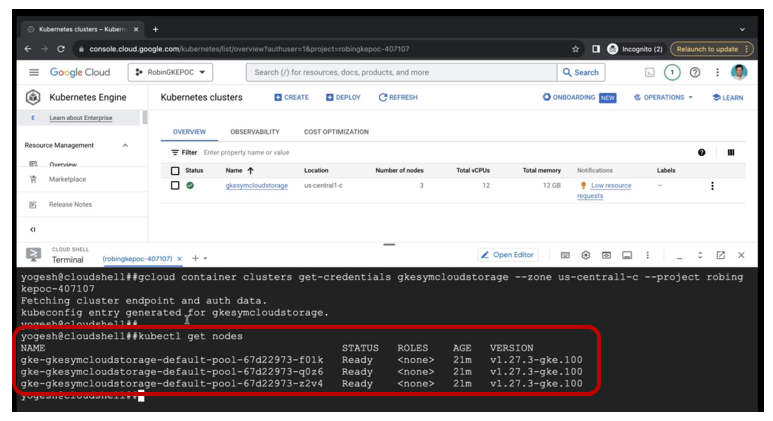Close the robingkepoc-407107 terminal tab
The height and width of the screenshot is (421, 773).
179,259
